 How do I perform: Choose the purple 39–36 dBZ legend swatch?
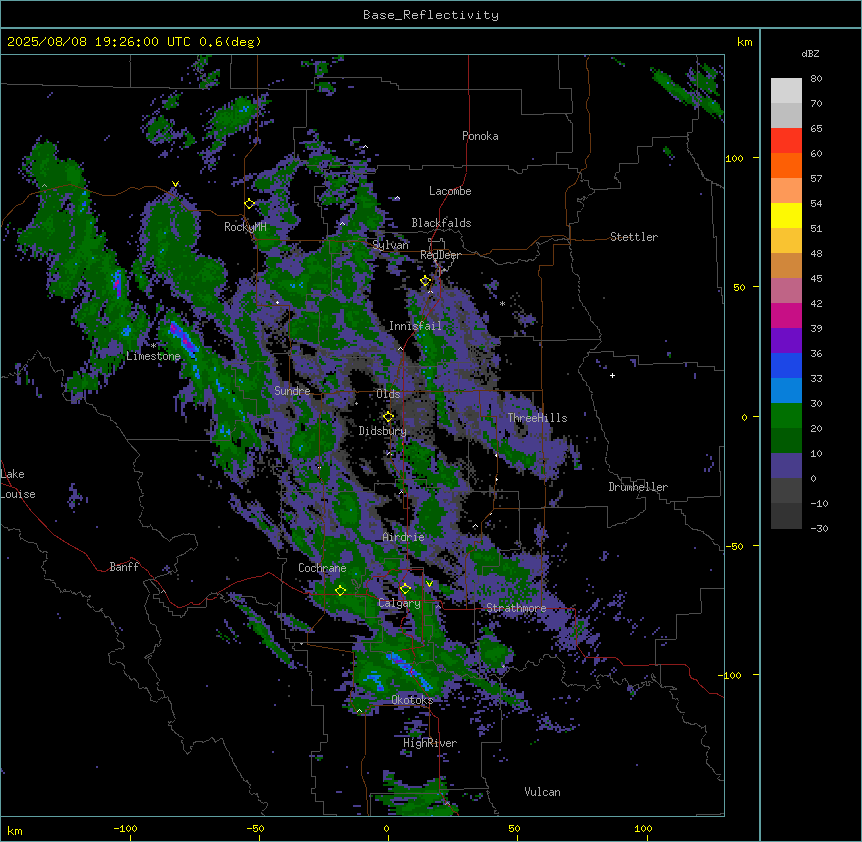(786, 341)
